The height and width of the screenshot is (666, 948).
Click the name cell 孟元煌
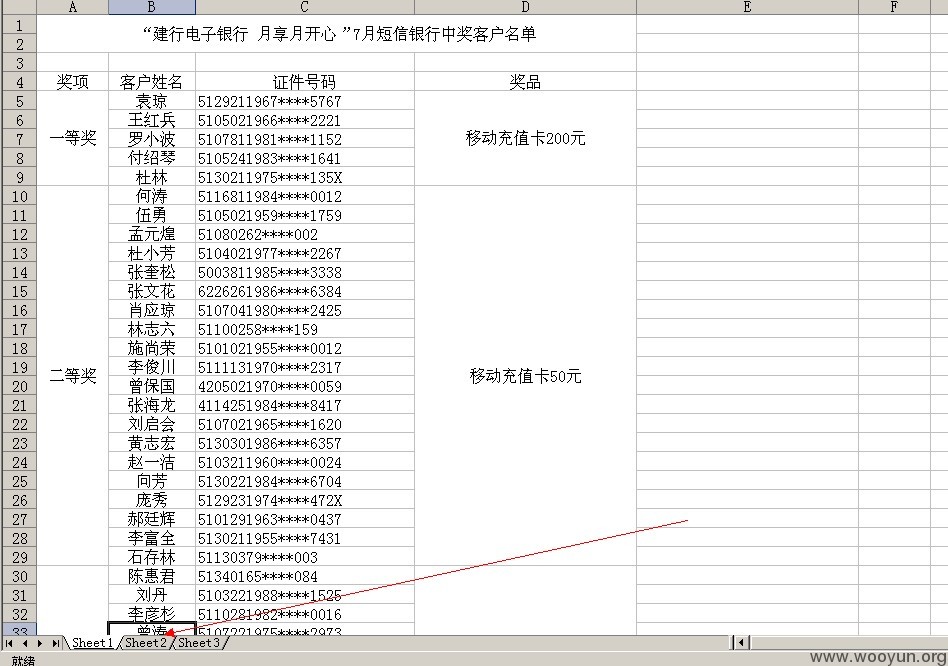(x=152, y=234)
